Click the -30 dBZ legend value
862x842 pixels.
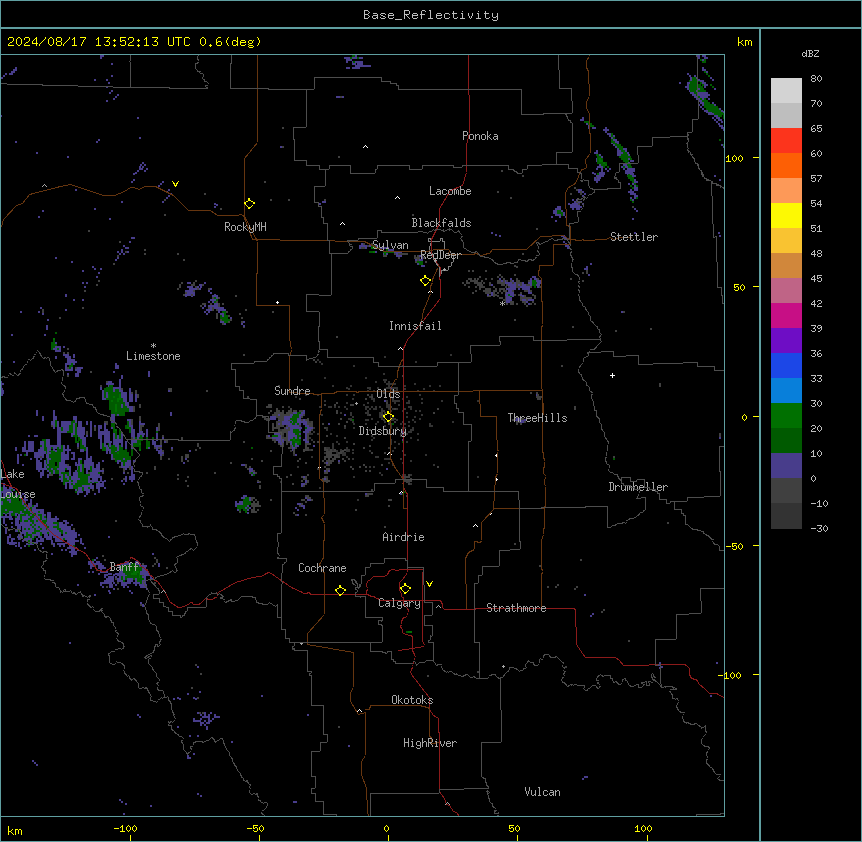(x=819, y=528)
